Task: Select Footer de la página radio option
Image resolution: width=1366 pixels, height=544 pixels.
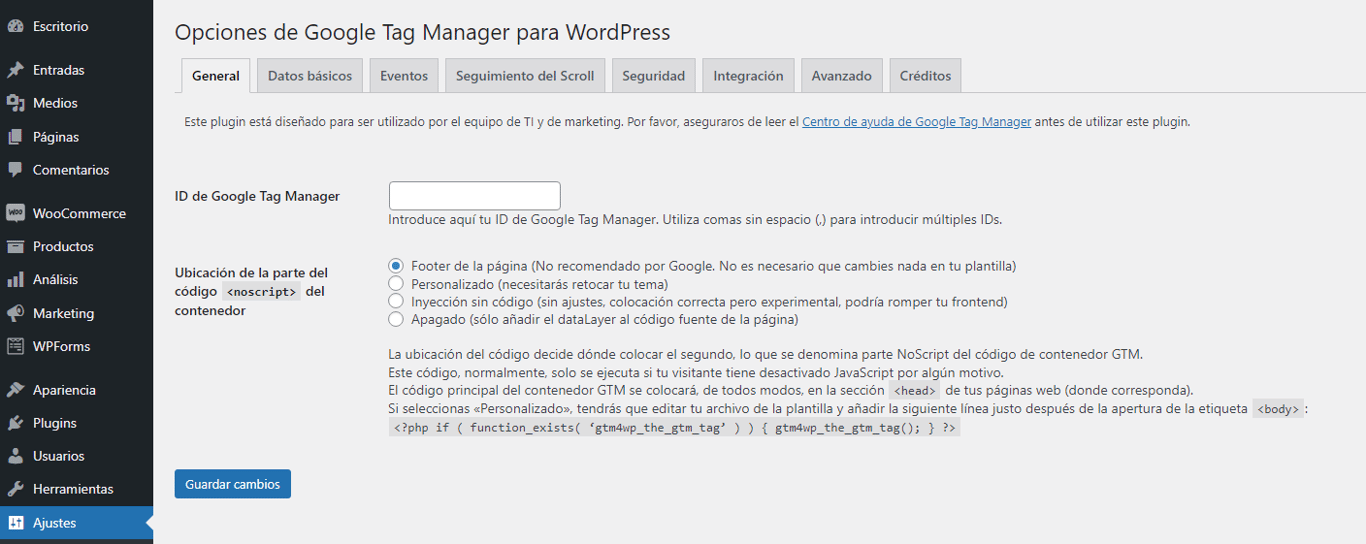Action: pos(396,266)
